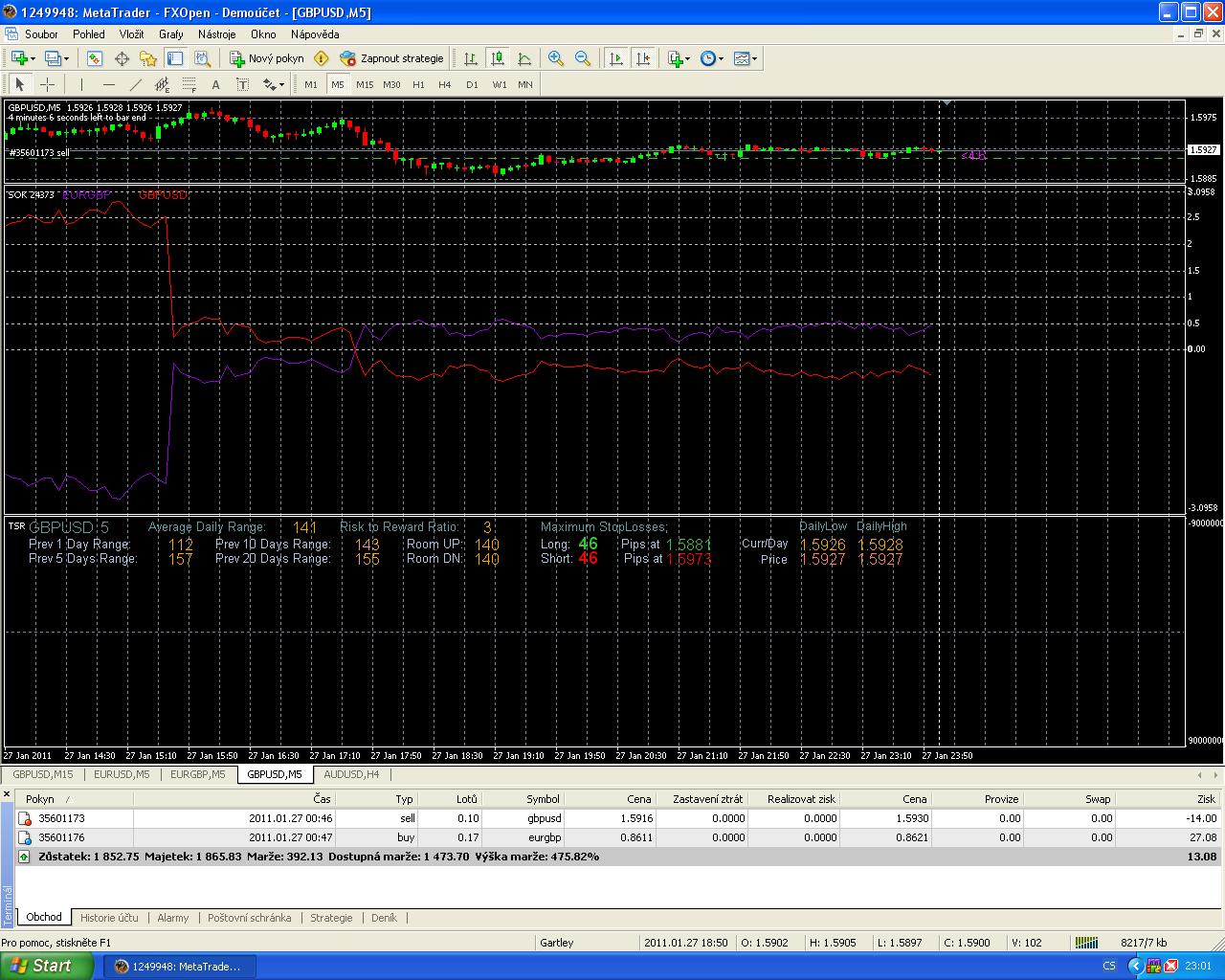Select the text label tool
The width and height of the screenshot is (1225, 980).
pos(242,84)
